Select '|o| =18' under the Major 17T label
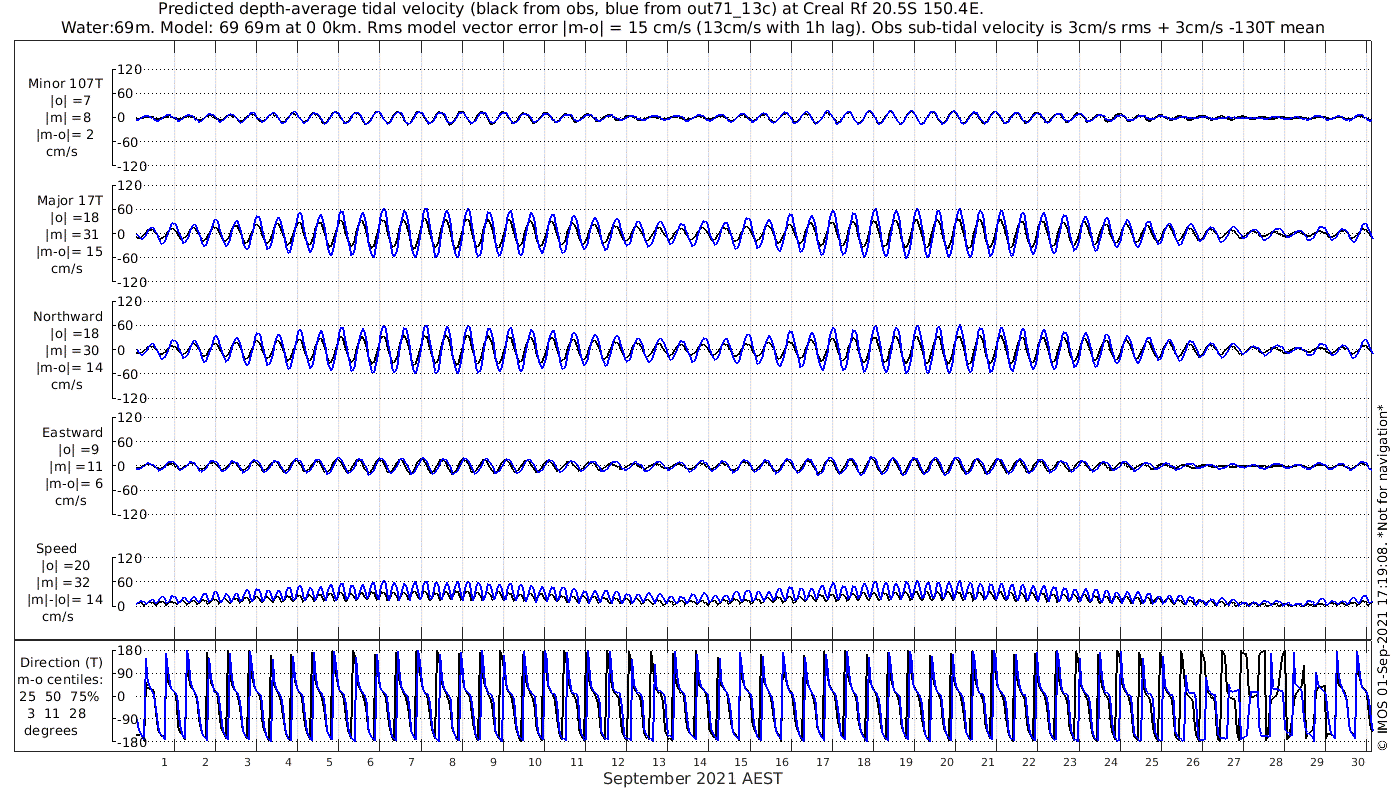Viewport: 1400px width, 800px height. (74, 217)
